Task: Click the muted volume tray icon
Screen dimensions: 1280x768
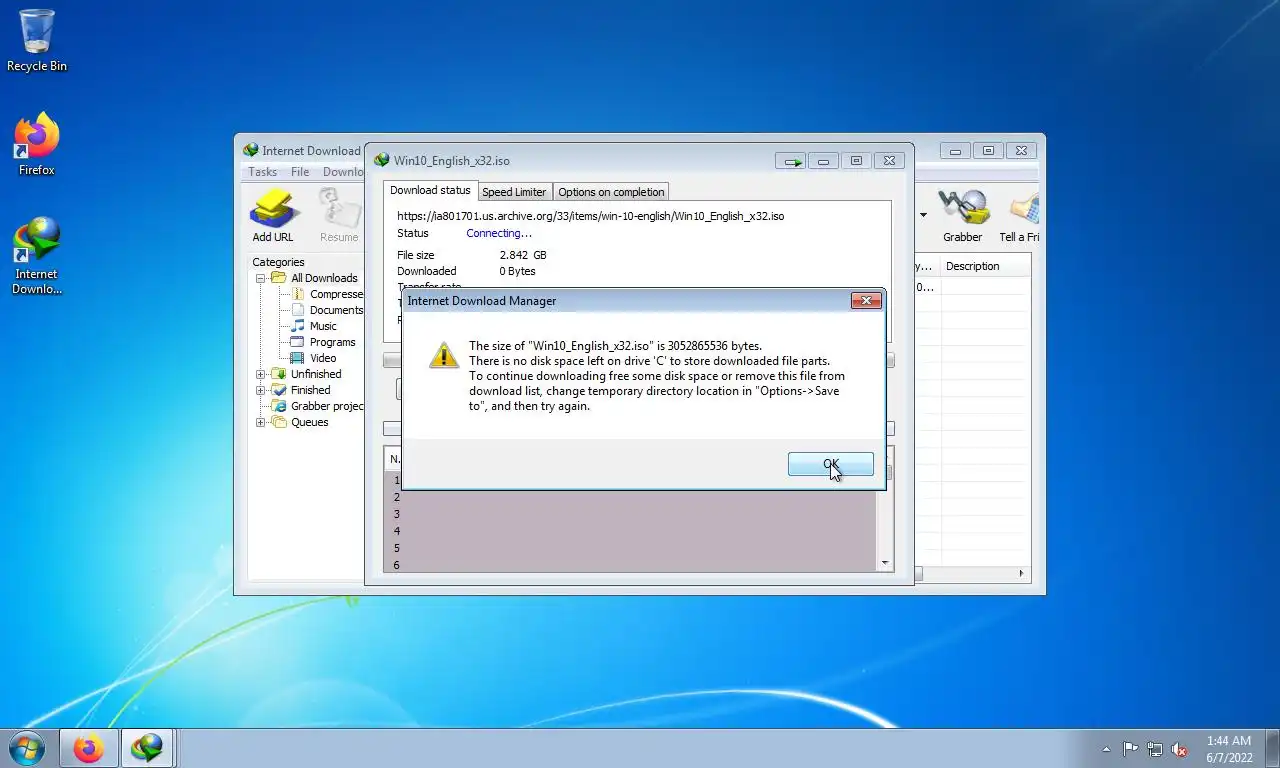Action: point(1180,749)
